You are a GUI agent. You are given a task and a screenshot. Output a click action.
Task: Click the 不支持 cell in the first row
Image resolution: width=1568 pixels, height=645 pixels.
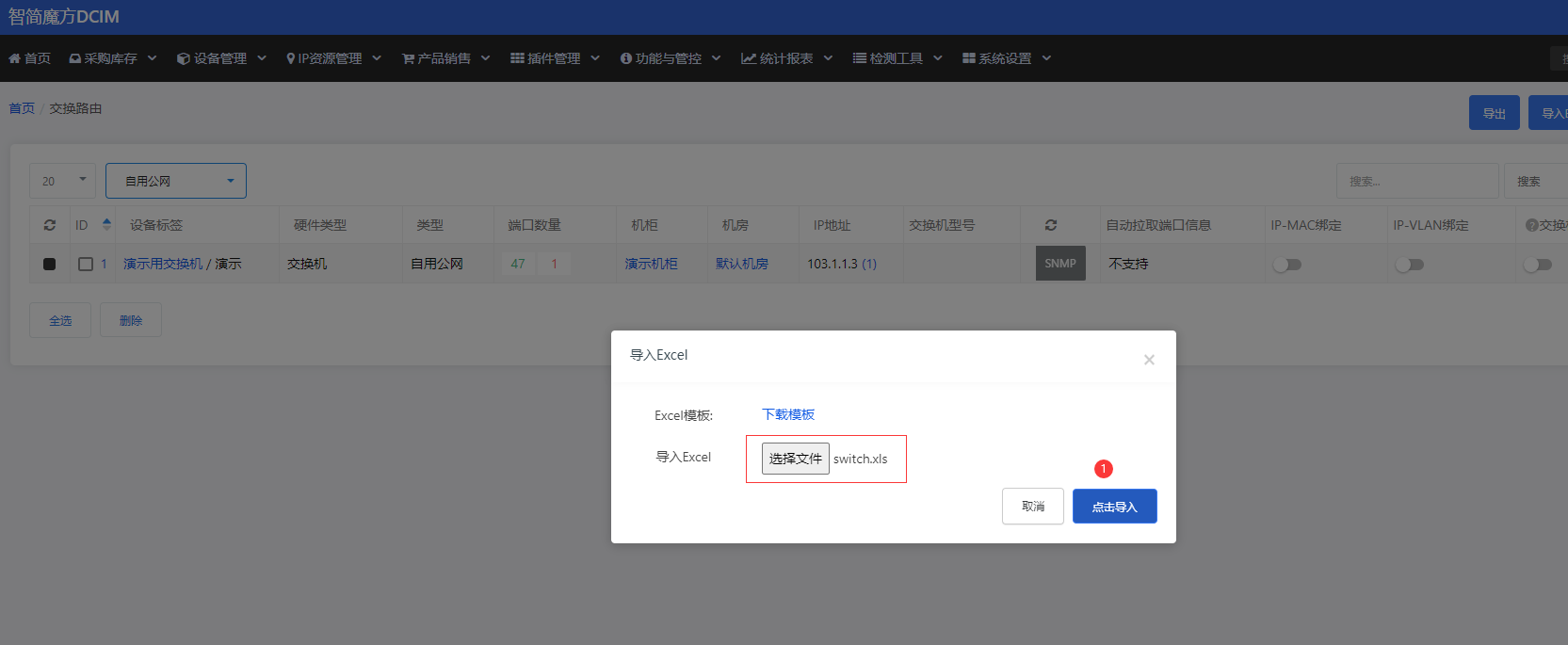point(1128,264)
